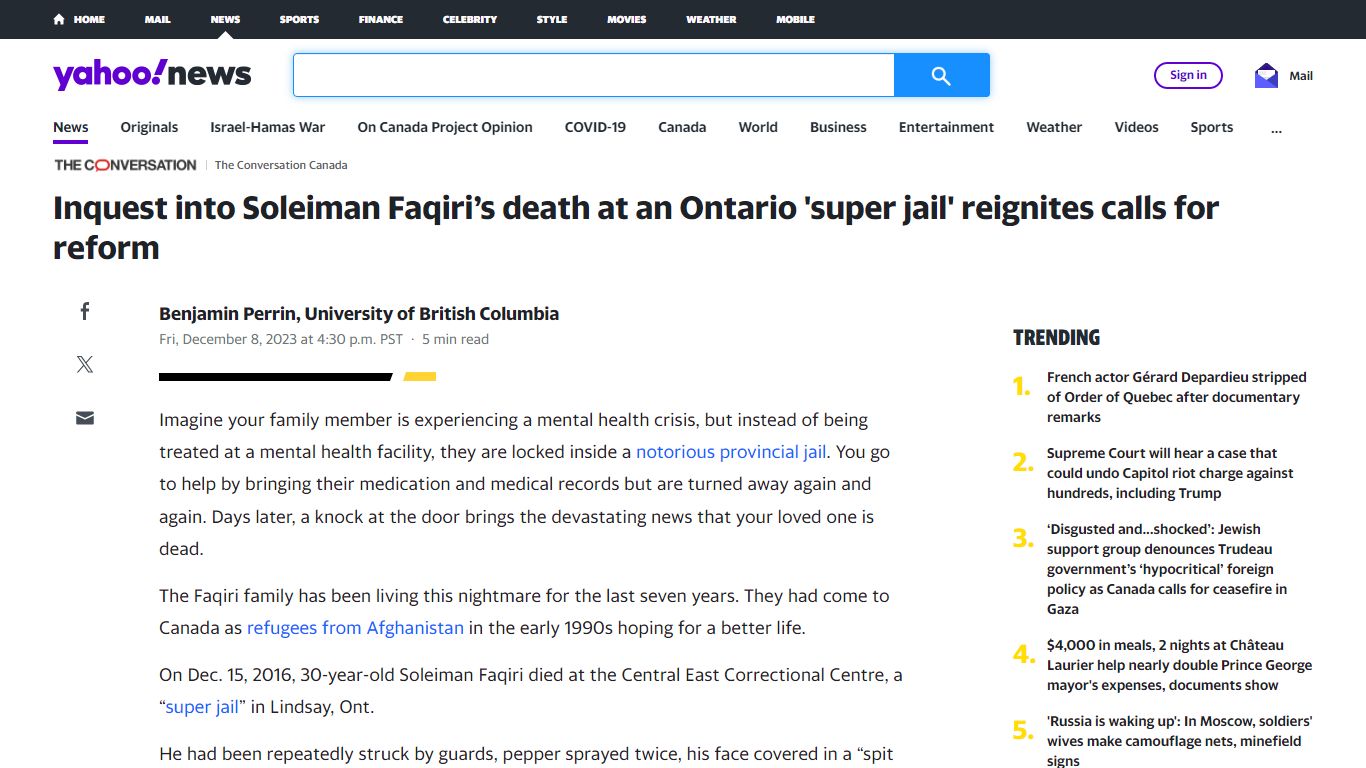Open On Canada Project Opinion tab
Viewport: 1366px width, 768px height.
pyautogui.click(x=445, y=127)
